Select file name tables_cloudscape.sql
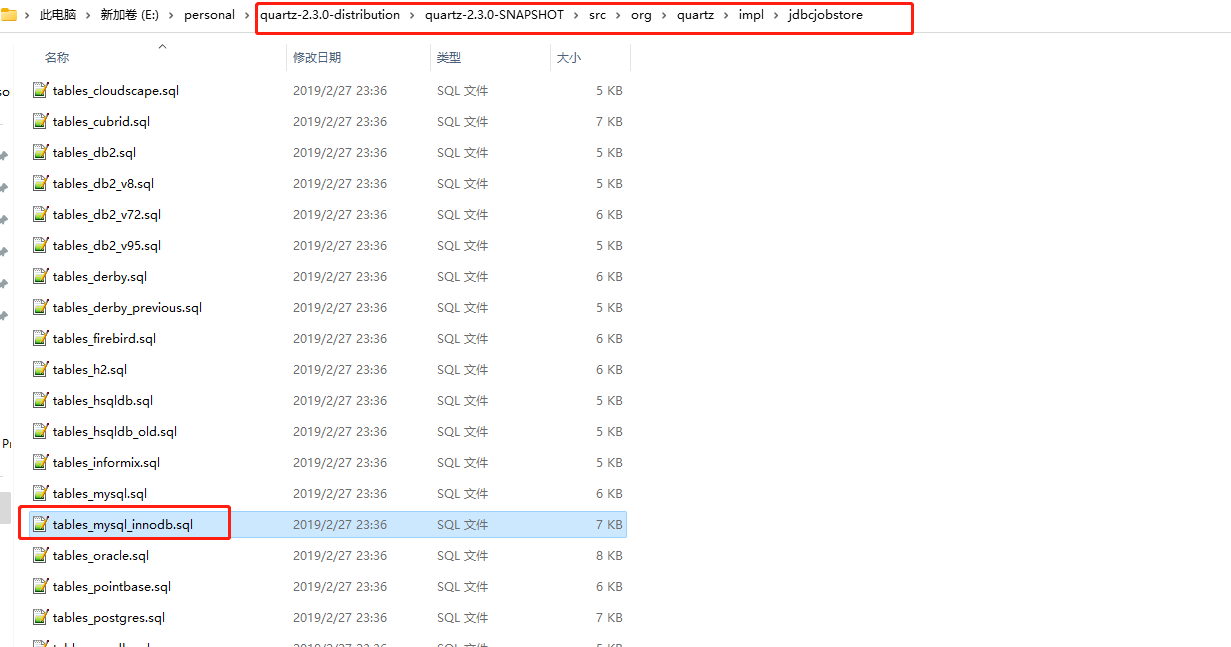Image resolution: width=1231 pixels, height=647 pixels. click(x=116, y=90)
